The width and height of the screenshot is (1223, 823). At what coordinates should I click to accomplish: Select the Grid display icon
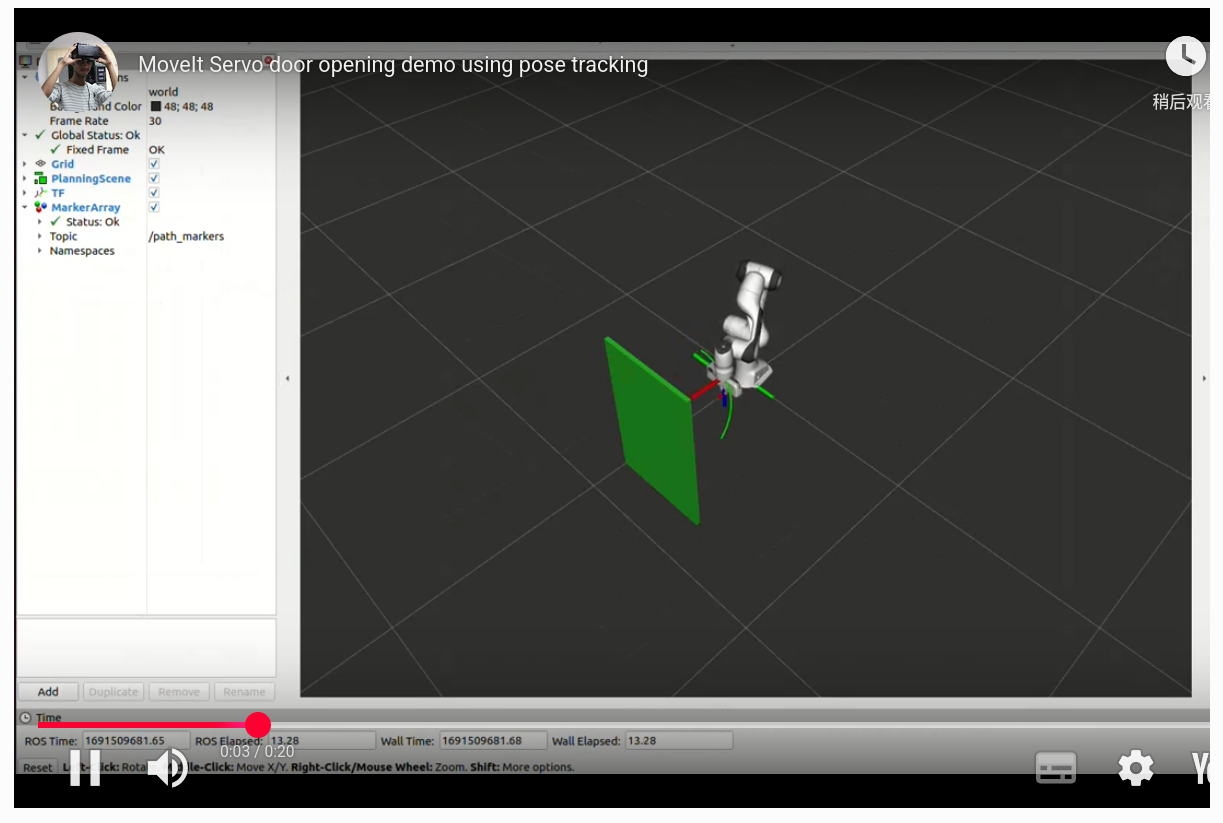point(40,163)
